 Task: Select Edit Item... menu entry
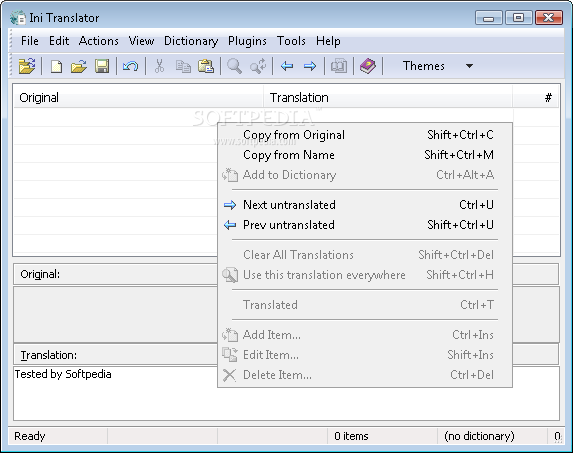(x=365, y=355)
